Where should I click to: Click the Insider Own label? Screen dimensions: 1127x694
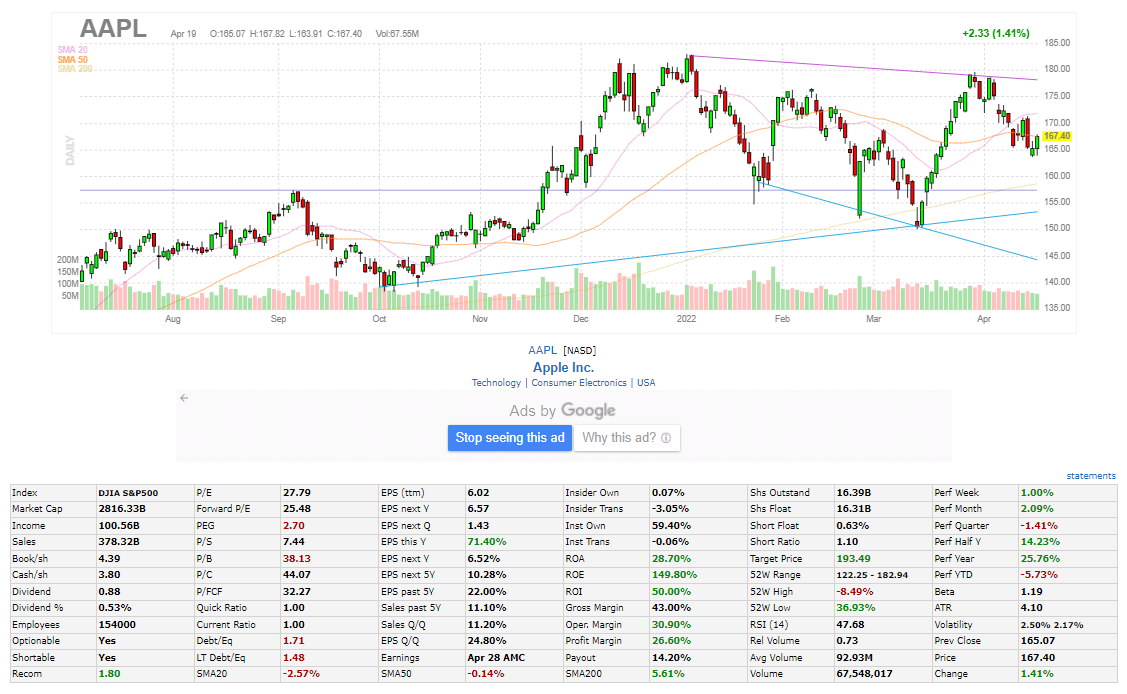(592, 493)
